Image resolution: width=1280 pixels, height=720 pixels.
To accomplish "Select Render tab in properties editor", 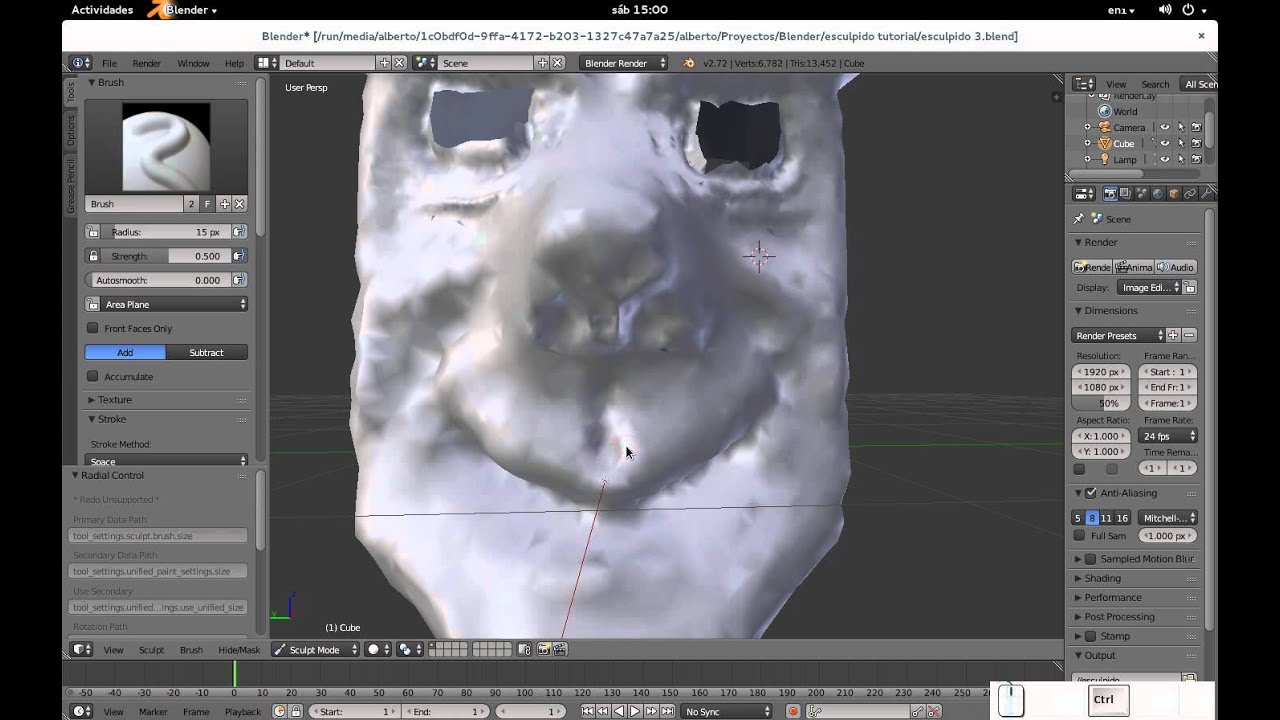I will tap(1110, 194).
